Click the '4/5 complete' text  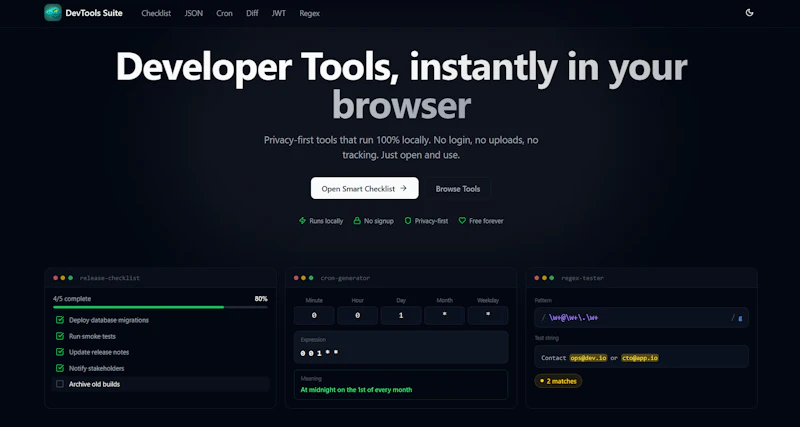(x=72, y=298)
